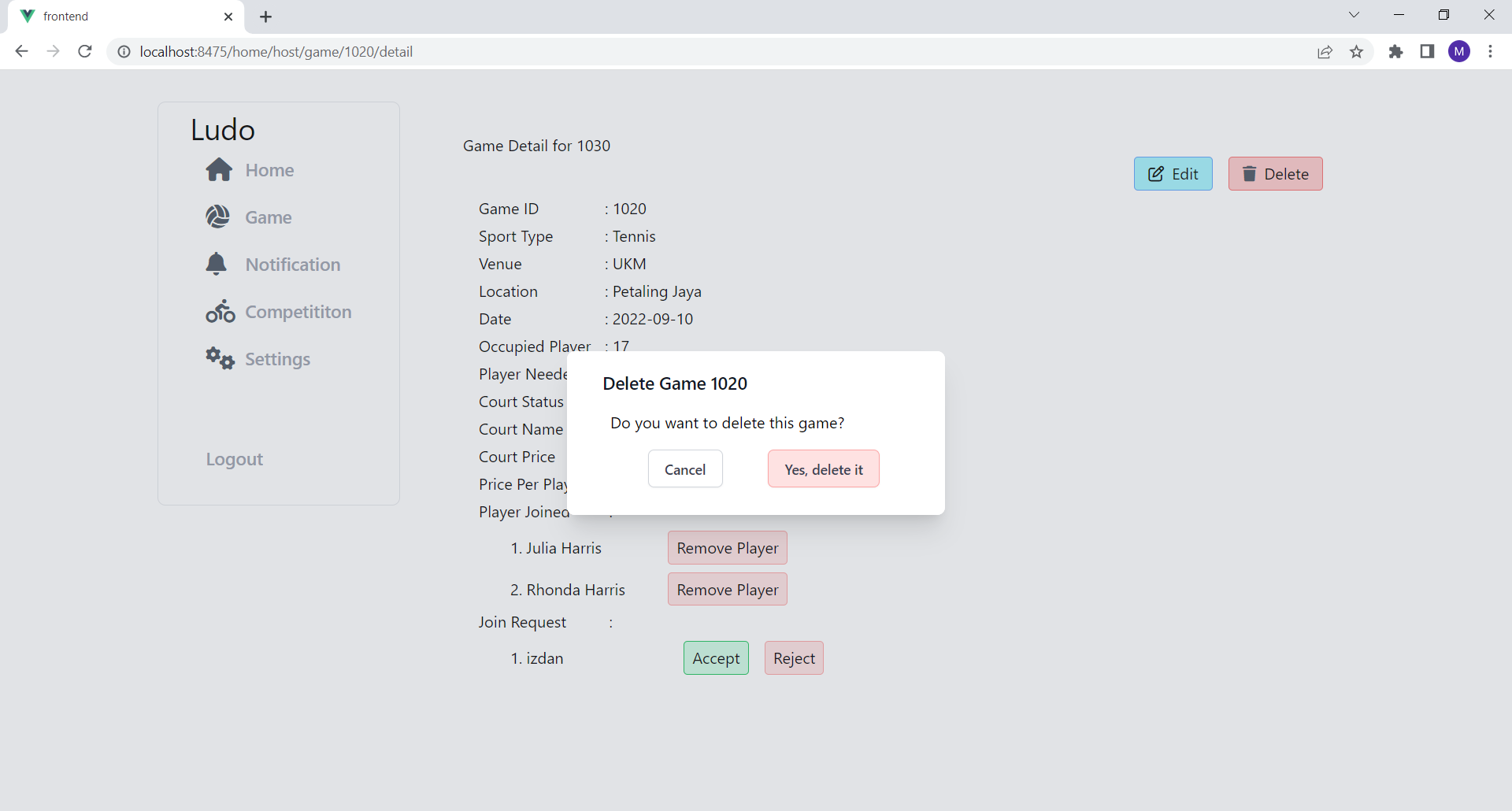Click the Edit pencil icon

point(1155,174)
